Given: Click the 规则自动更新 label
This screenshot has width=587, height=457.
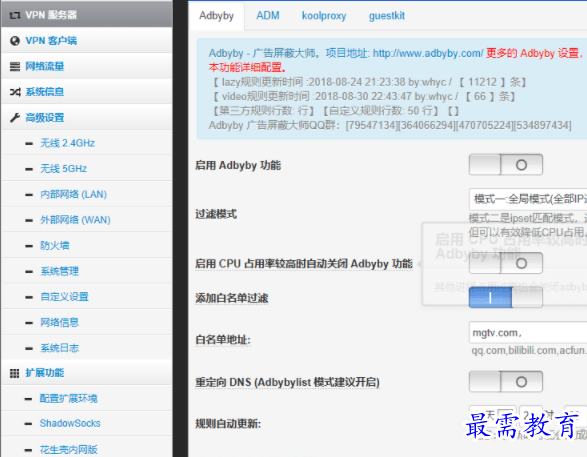Looking at the screenshot, I should tap(228, 424).
